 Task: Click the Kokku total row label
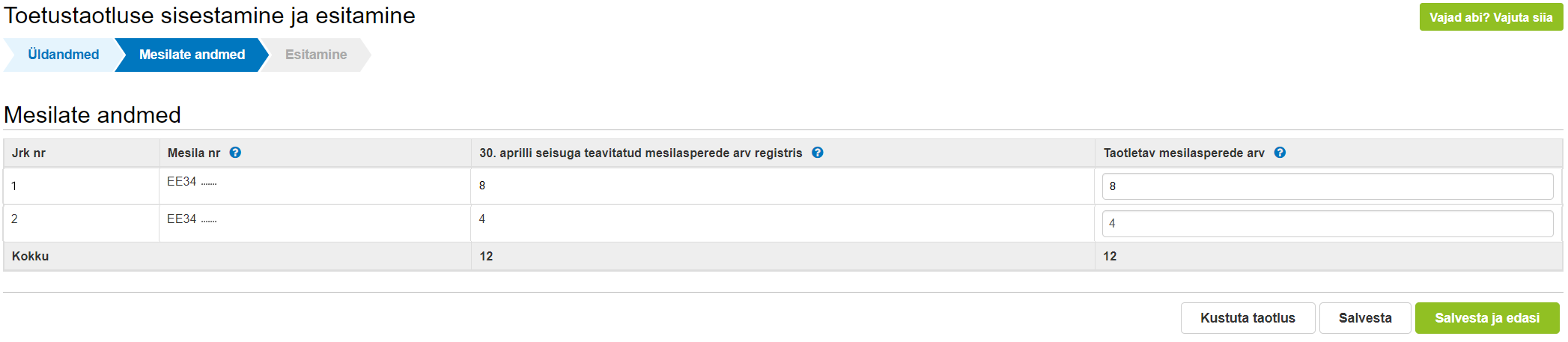[30, 256]
